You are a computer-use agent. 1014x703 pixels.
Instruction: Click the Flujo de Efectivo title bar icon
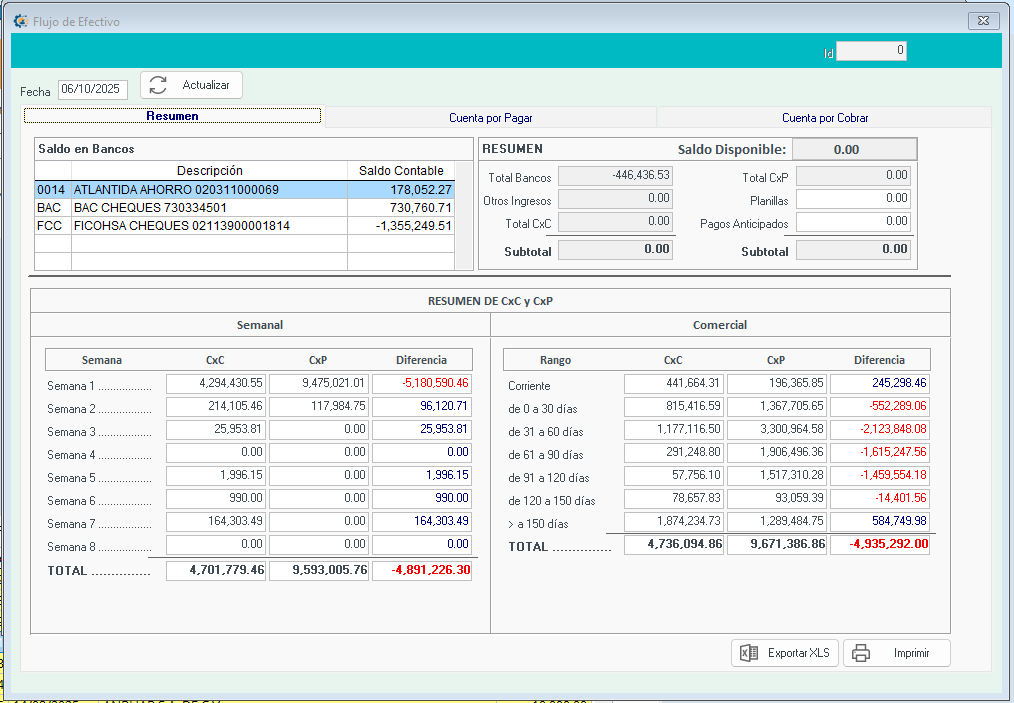(x=20, y=20)
